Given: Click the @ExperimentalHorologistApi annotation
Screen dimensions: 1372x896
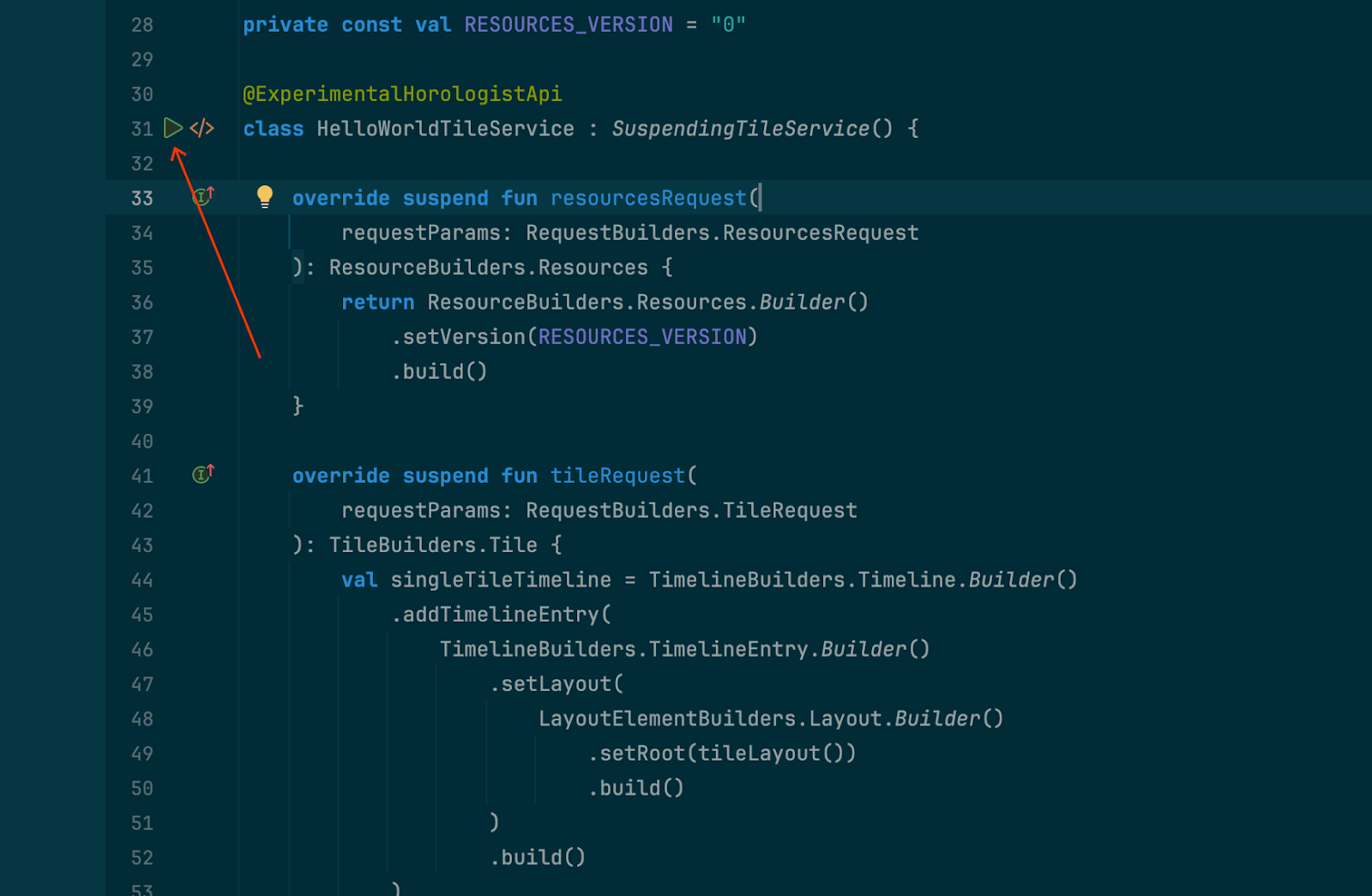Looking at the screenshot, I should pos(402,93).
